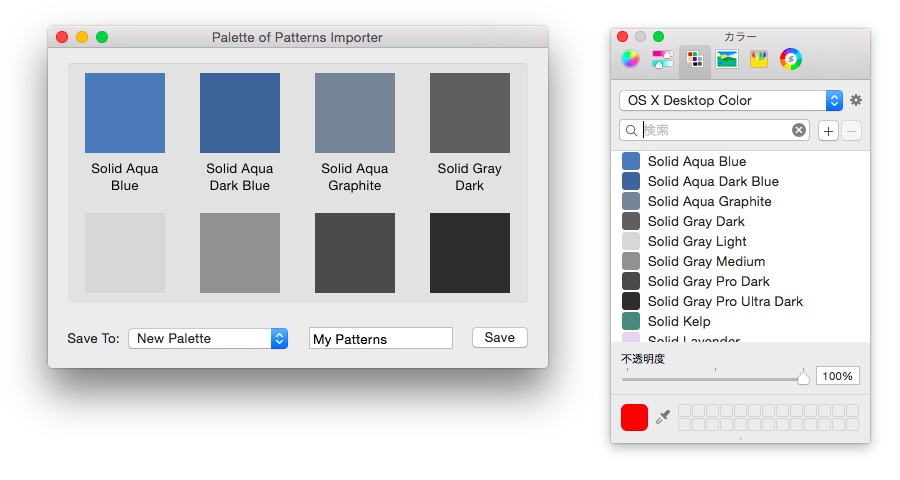This screenshot has width=900, height=480.
Task: Click the 100% opacity value field
Action: [x=838, y=376]
